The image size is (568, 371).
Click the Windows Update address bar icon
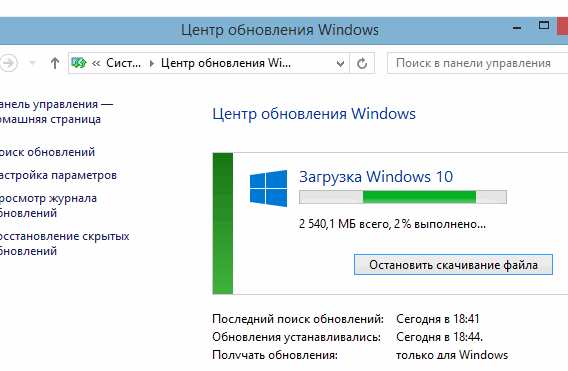click(x=79, y=63)
